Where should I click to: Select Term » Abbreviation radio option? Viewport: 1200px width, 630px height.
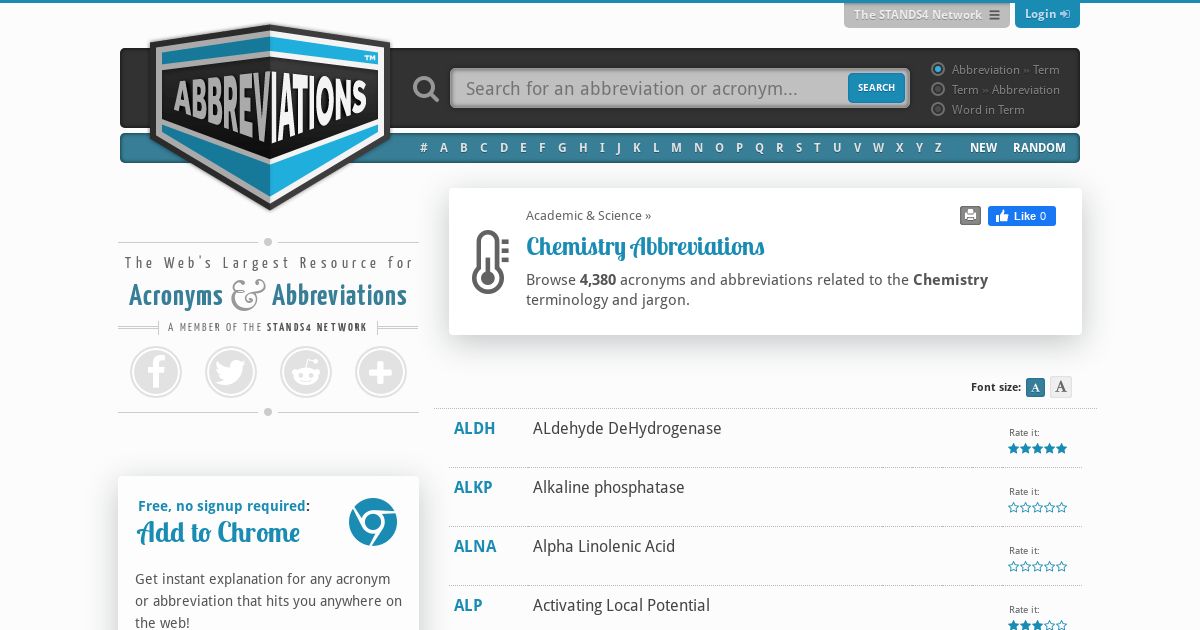(x=938, y=89)
